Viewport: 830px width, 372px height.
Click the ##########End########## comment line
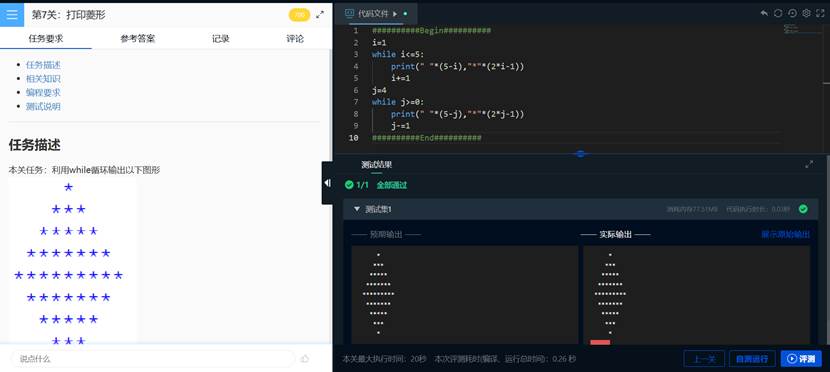(x=427, y=138)
